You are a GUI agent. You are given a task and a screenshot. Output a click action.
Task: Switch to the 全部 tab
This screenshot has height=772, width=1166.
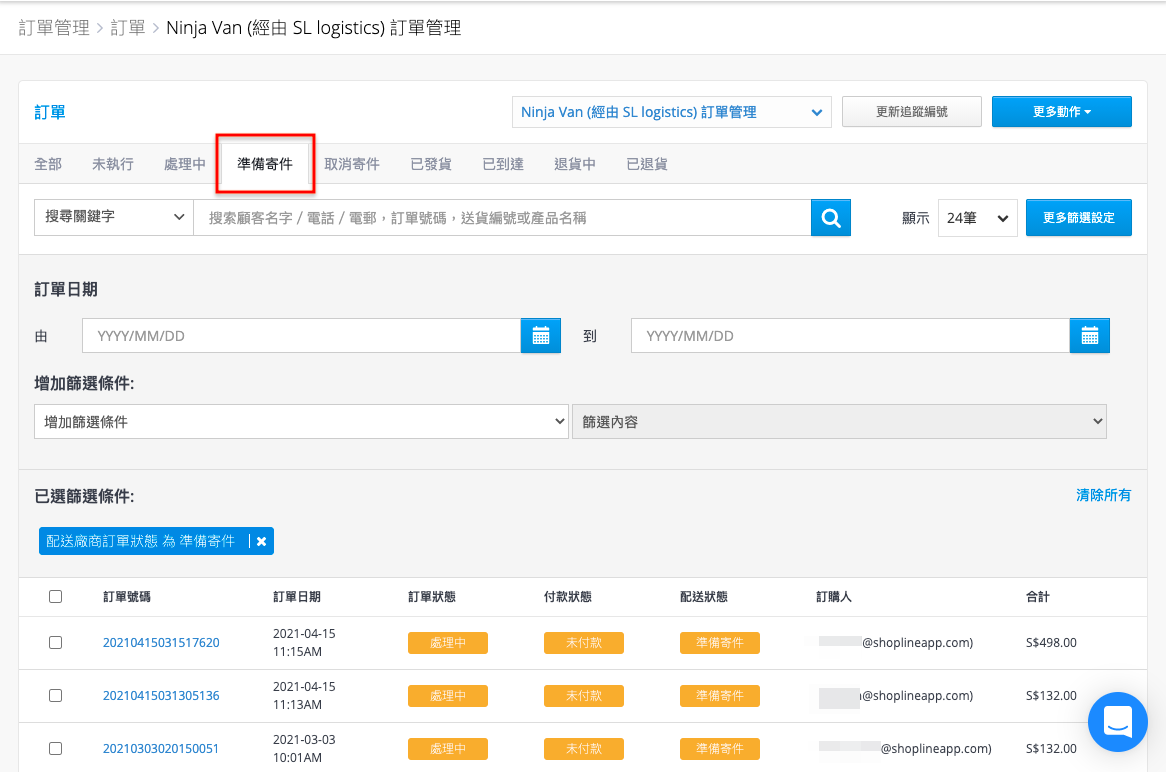(48, 164)
